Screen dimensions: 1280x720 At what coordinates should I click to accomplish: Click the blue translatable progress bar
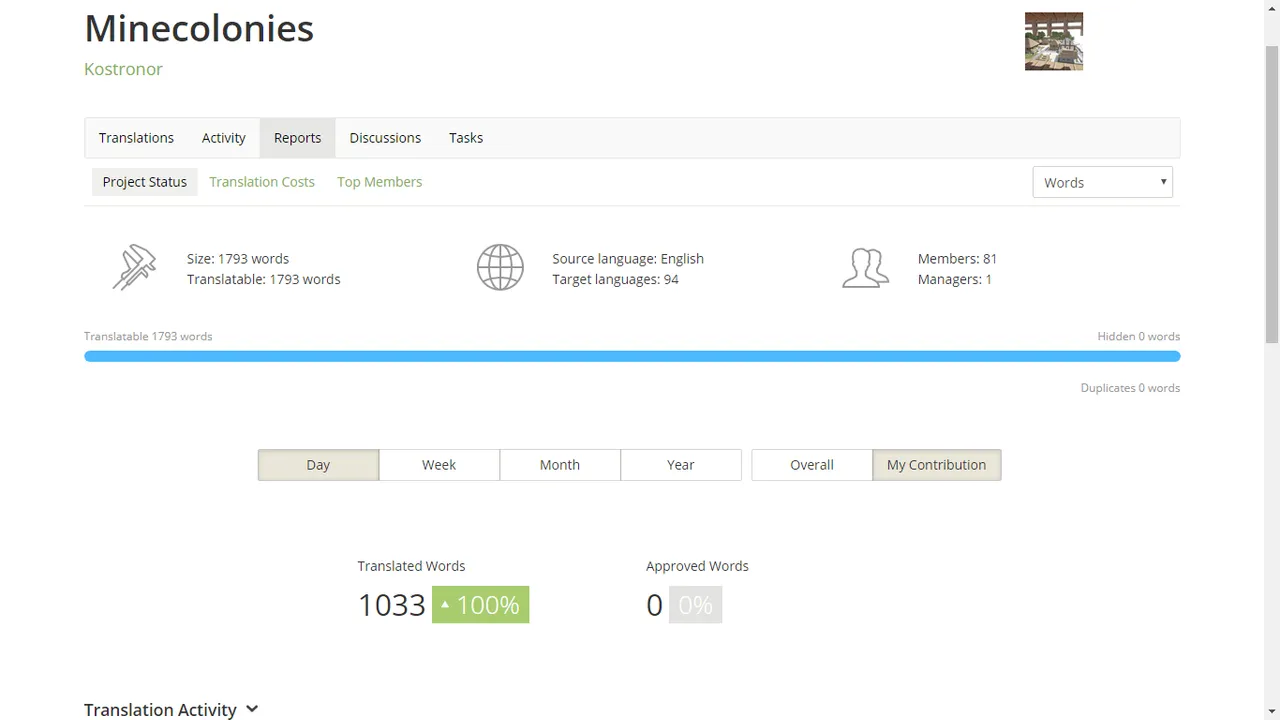coord(632,356)
